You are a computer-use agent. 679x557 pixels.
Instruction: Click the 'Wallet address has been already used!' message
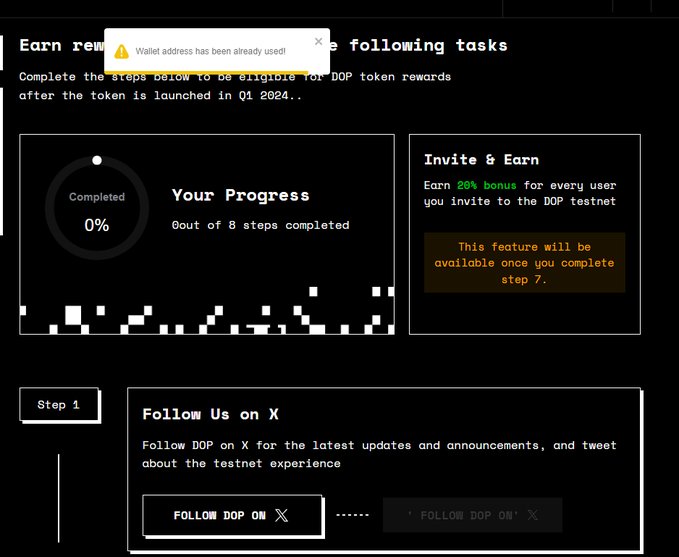coord(210,51)
